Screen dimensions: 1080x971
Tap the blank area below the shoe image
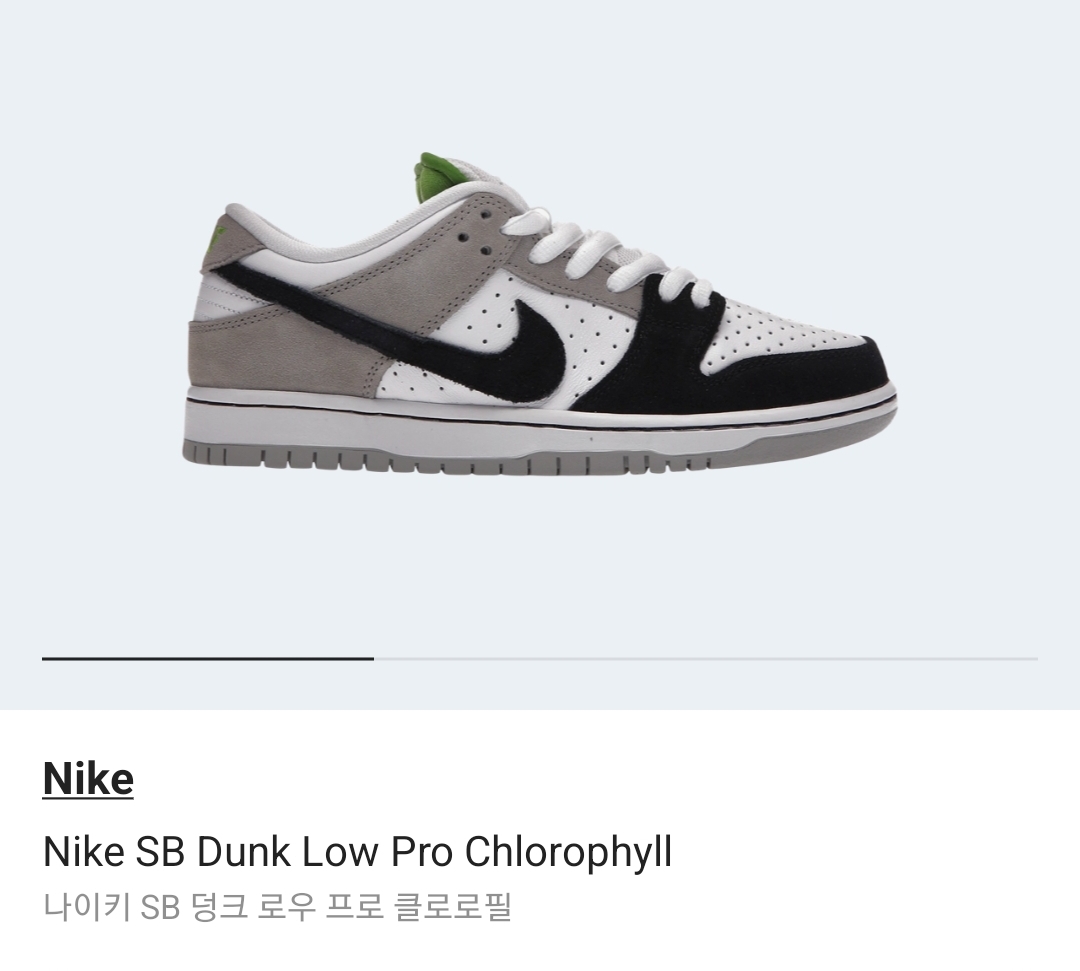pos(539,565)
